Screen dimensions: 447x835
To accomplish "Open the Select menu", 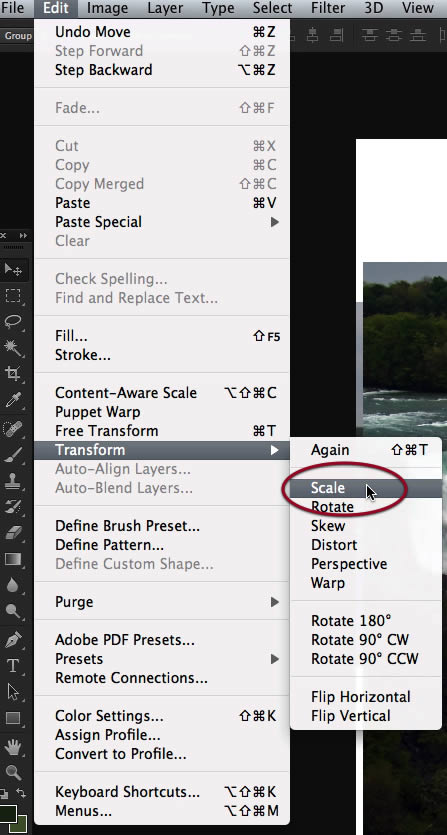I will point(272,8).
